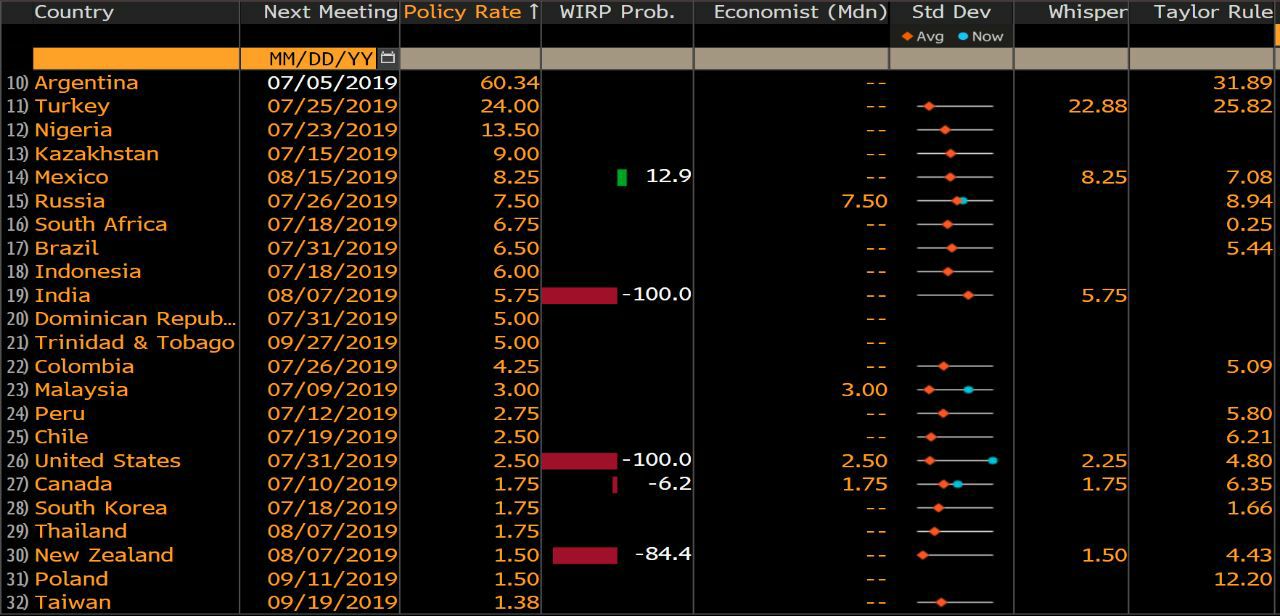Open the New Zealand row
Viewport: 1280px width, 616px height.
pyautogui.click(x=104, y=555)
